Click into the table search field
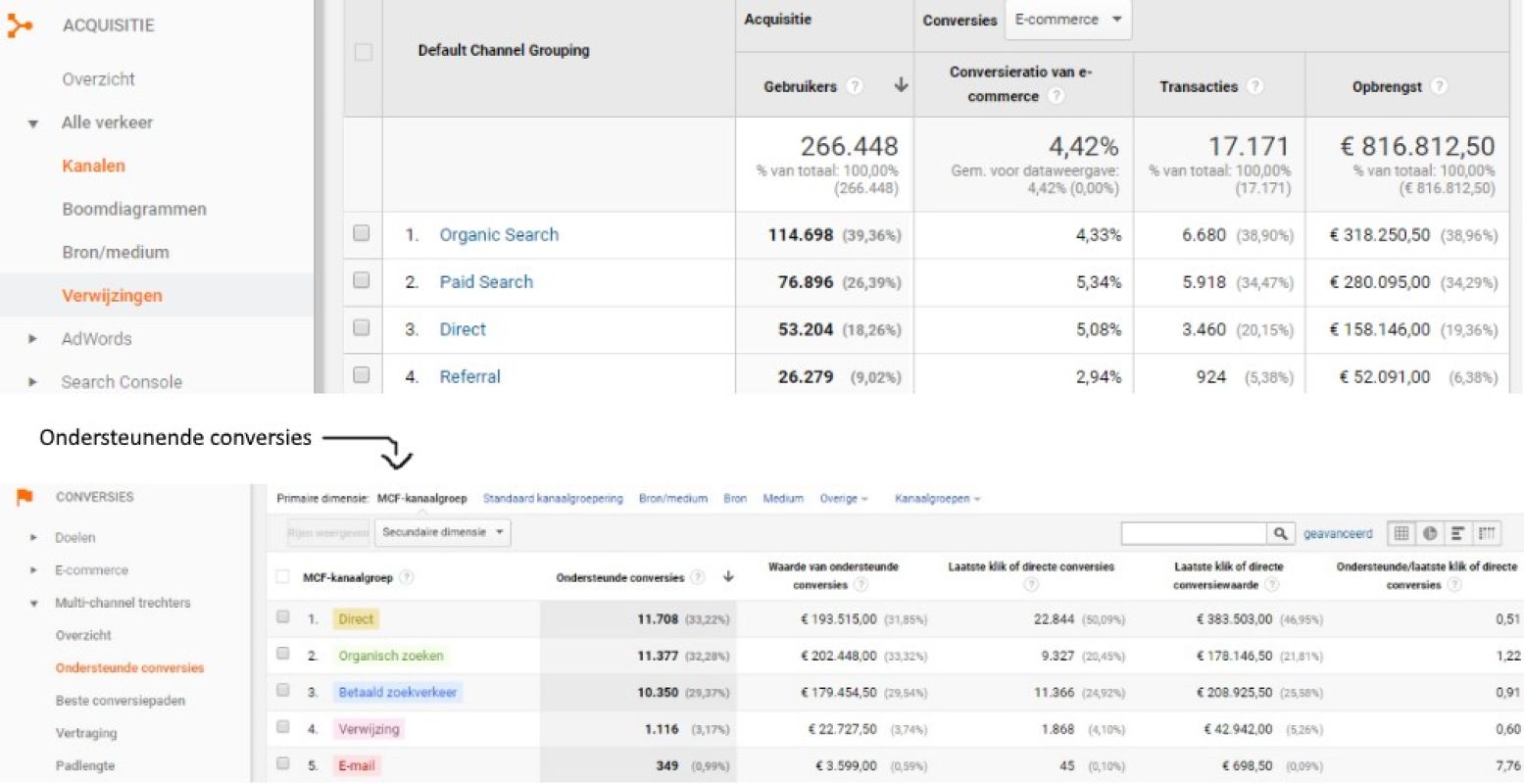This screenshot has width=1524, height=784. click(1195, 533)
